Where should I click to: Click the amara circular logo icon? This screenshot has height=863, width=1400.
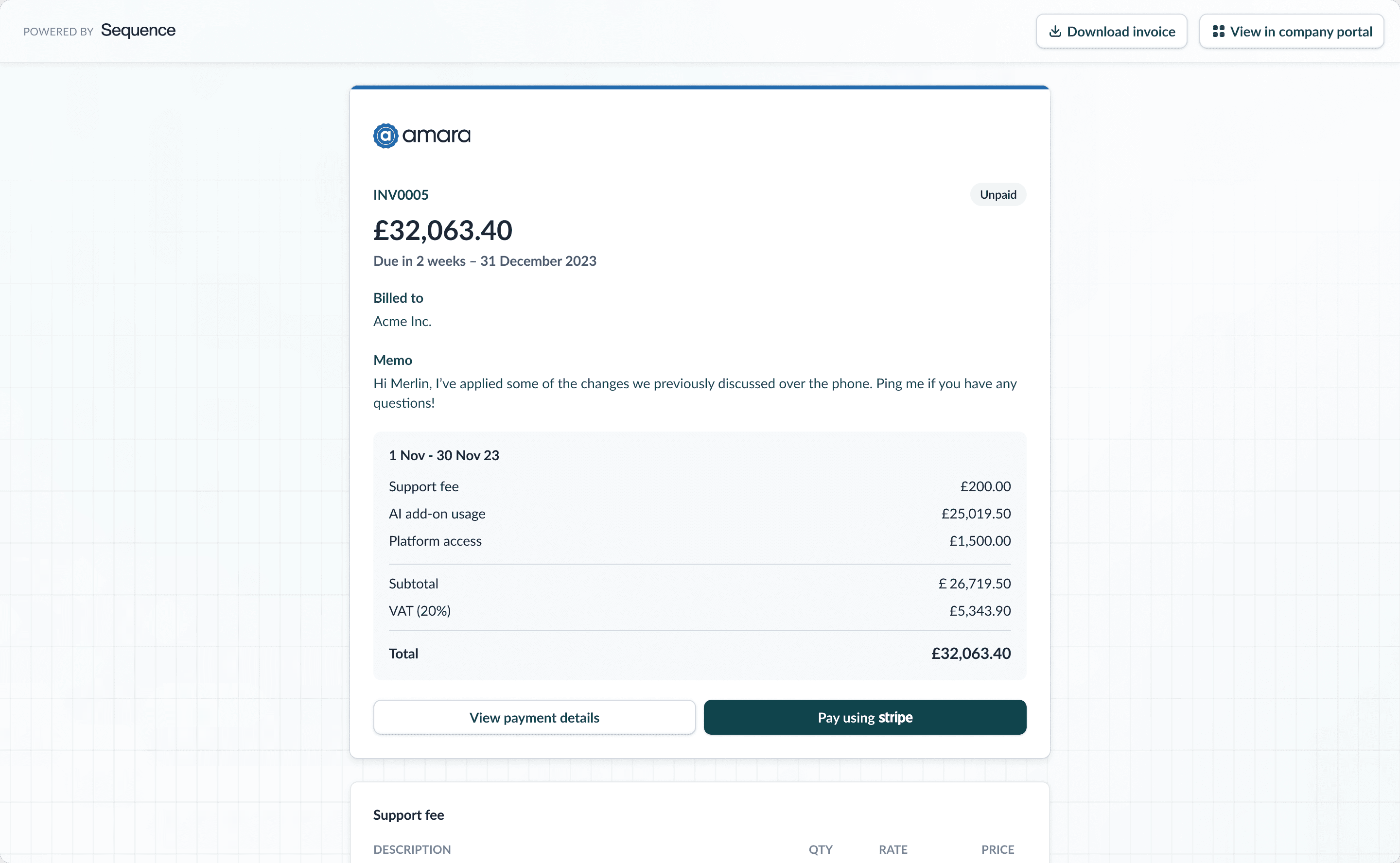tap(385, 136)
